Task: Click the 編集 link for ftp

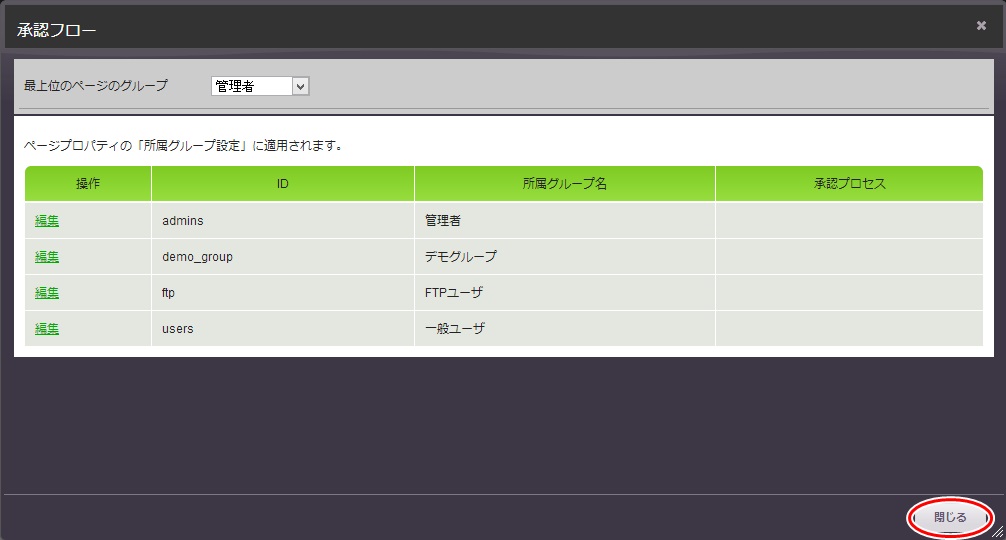Action: 47,292
